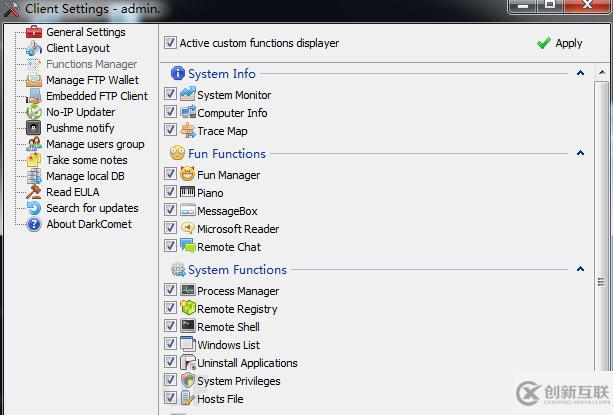Click the Remote Registry cube icon
613x415 pixels.
[x=188, y=308]
